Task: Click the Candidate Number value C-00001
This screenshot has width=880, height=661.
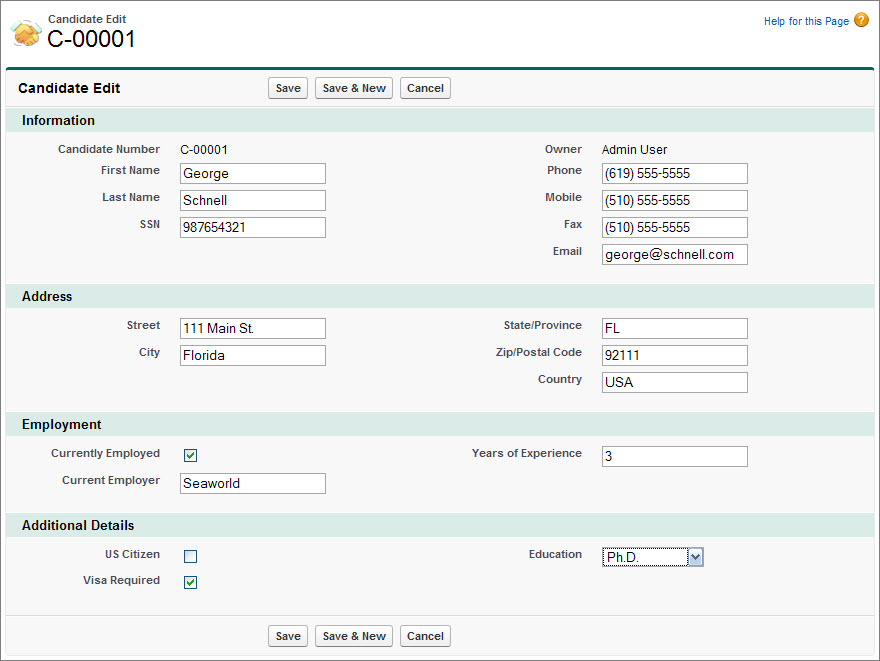Action: (204, 150)
